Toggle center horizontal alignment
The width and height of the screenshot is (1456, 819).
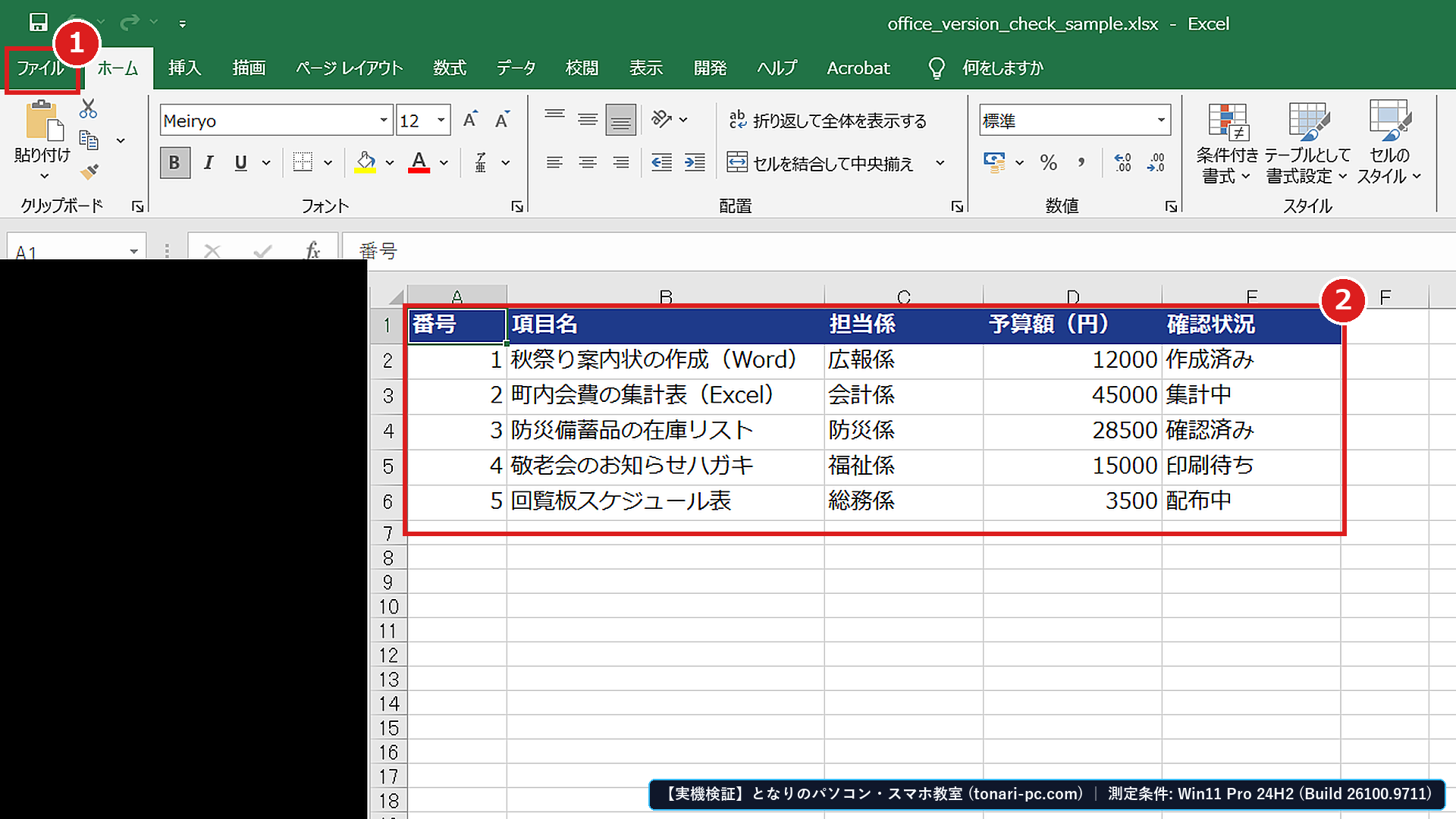click(588, 162)
